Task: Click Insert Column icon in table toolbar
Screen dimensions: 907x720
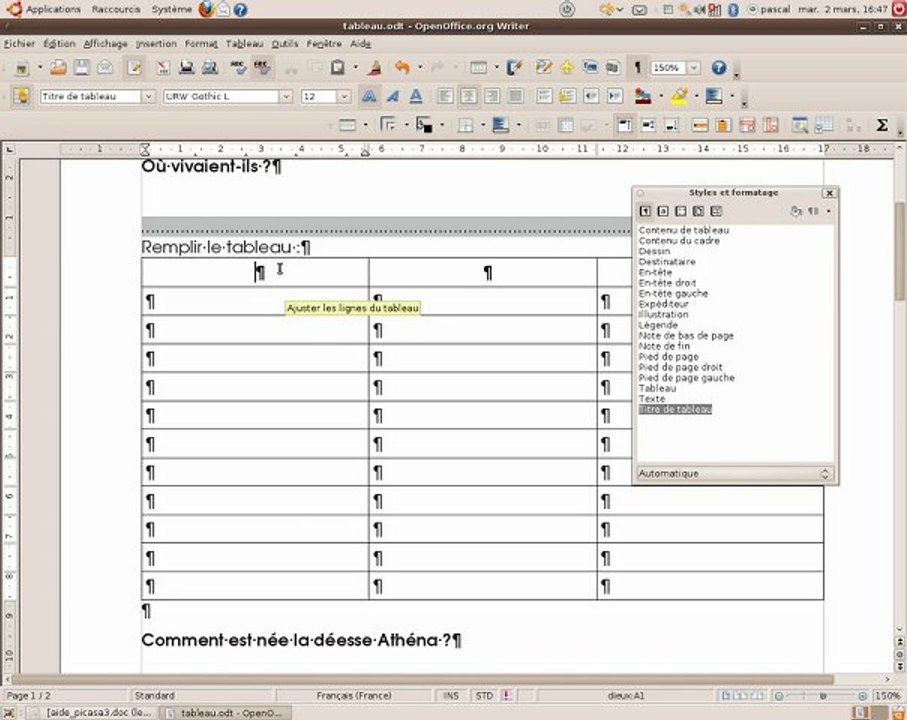Action: point(723,125)
